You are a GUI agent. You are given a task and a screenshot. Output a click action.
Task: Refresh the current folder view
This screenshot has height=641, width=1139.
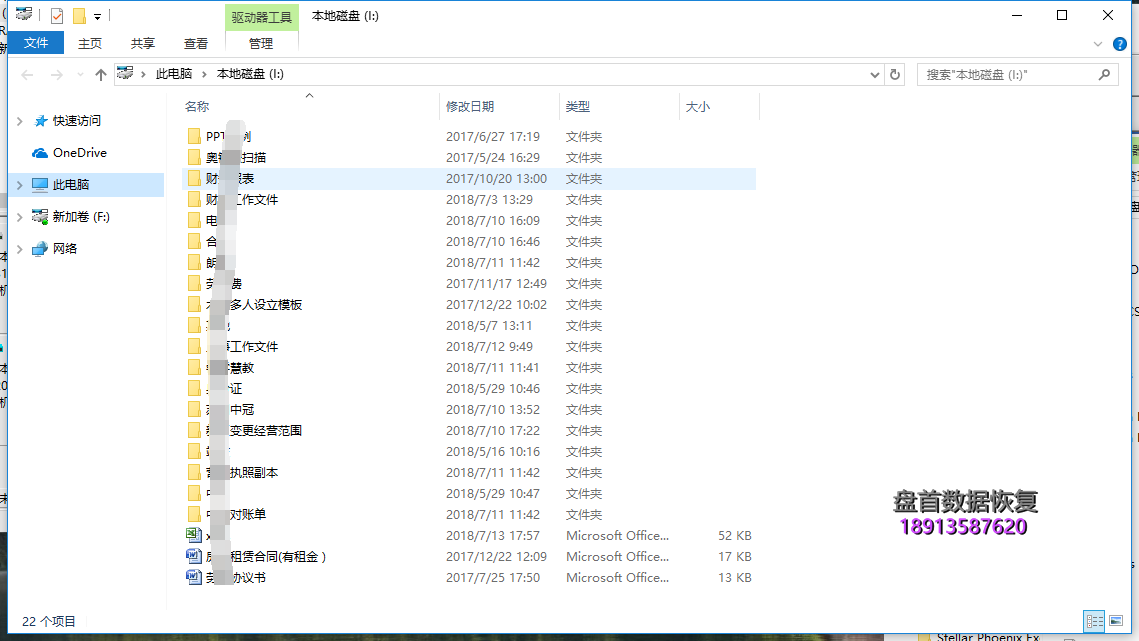pyautogui.click(x=895, y=75)
